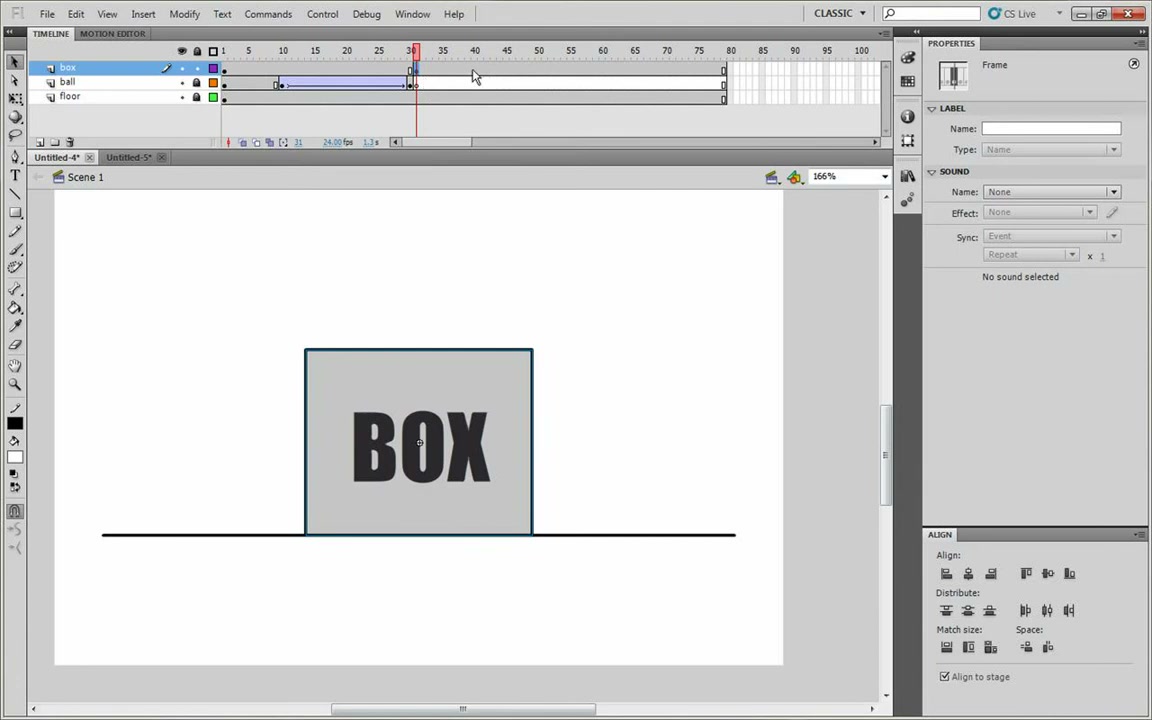
Task: Toggle visibility dot of floor layer
Action: click(182, 97)
